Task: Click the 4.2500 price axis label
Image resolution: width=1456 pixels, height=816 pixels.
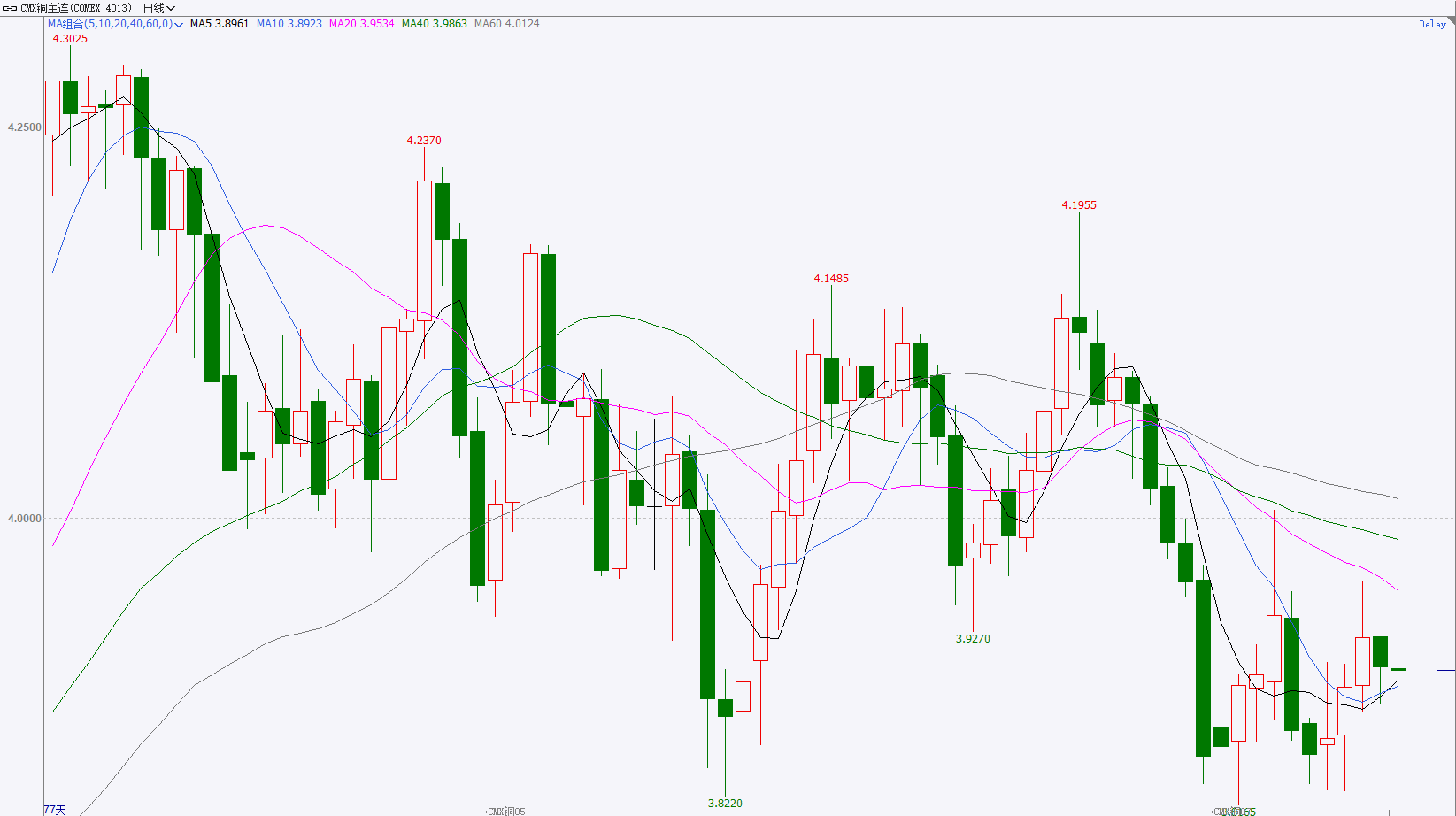Action: click(25, 127)
